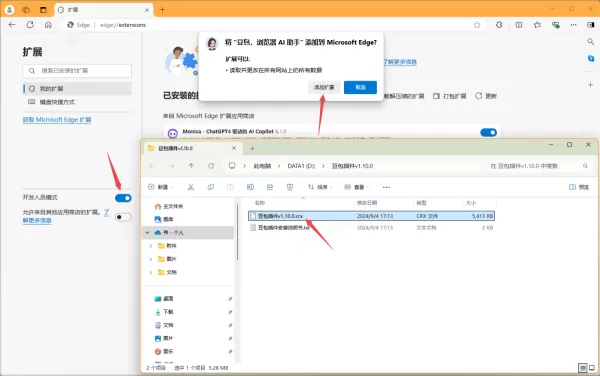Click This PC in Explorer breadcrumb
Screen dimensions: 600x376
pos(262,166)
